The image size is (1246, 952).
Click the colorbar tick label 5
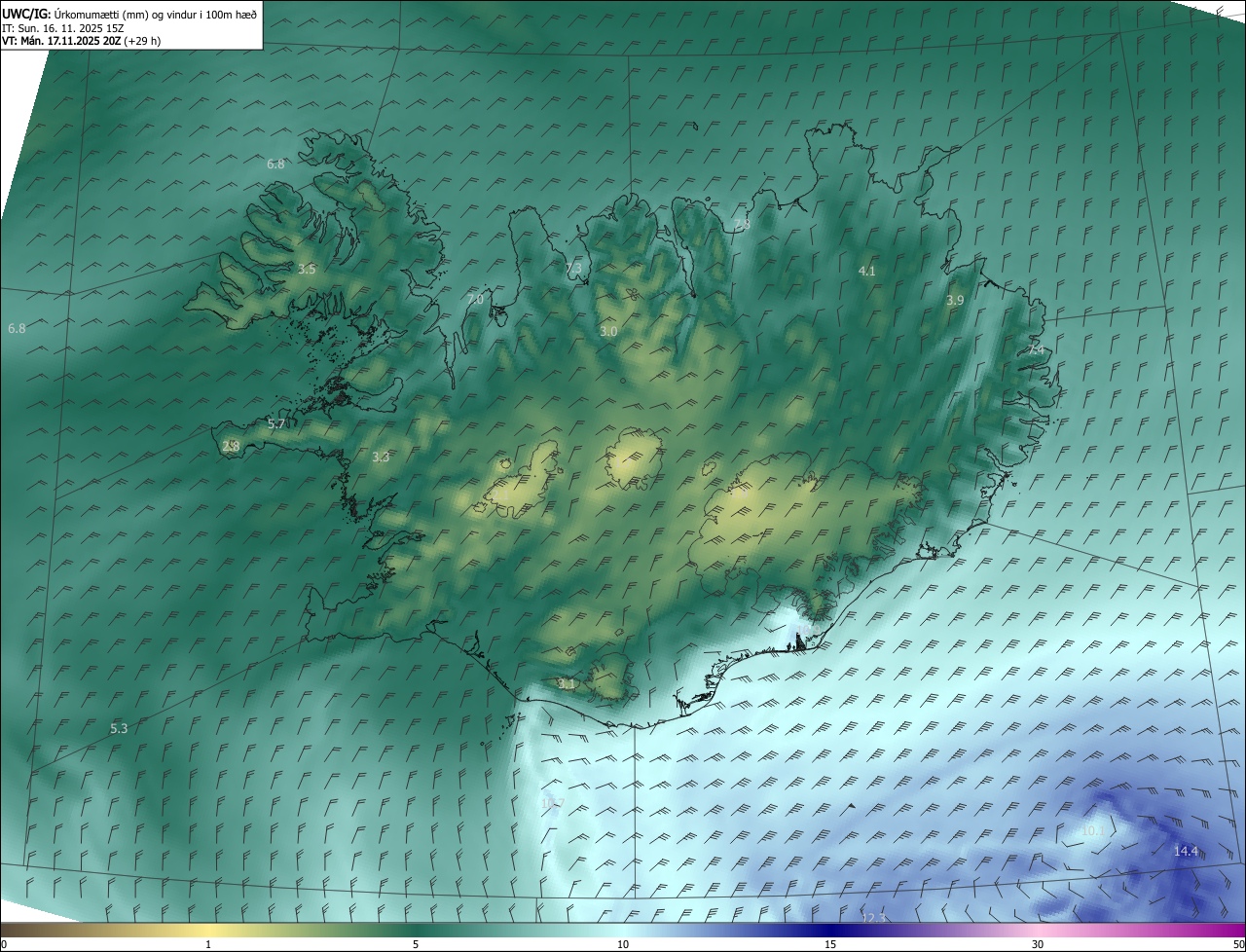[416, 944]
